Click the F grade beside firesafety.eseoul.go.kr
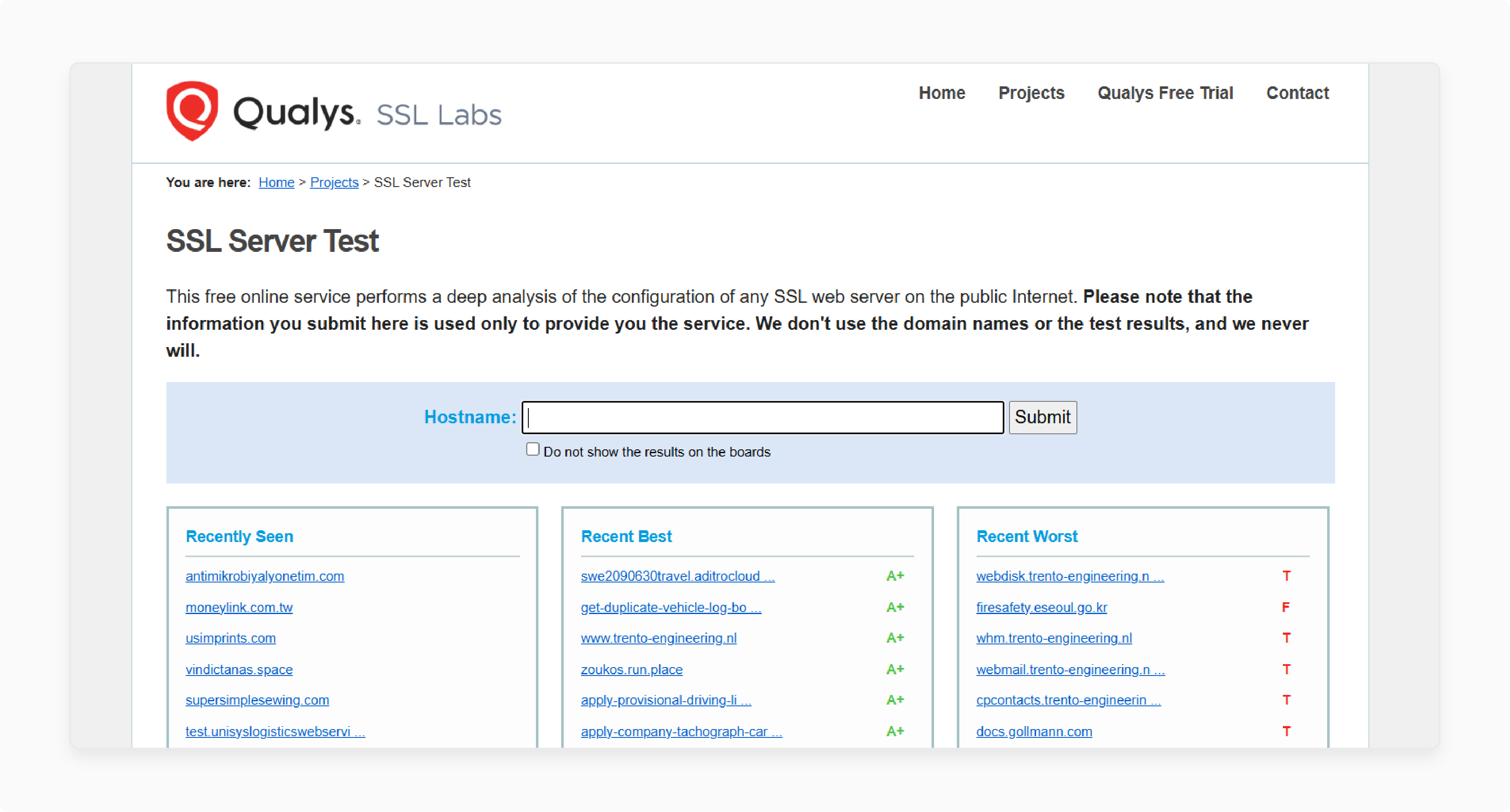1510x812 pixels. tap(1285, 607)
